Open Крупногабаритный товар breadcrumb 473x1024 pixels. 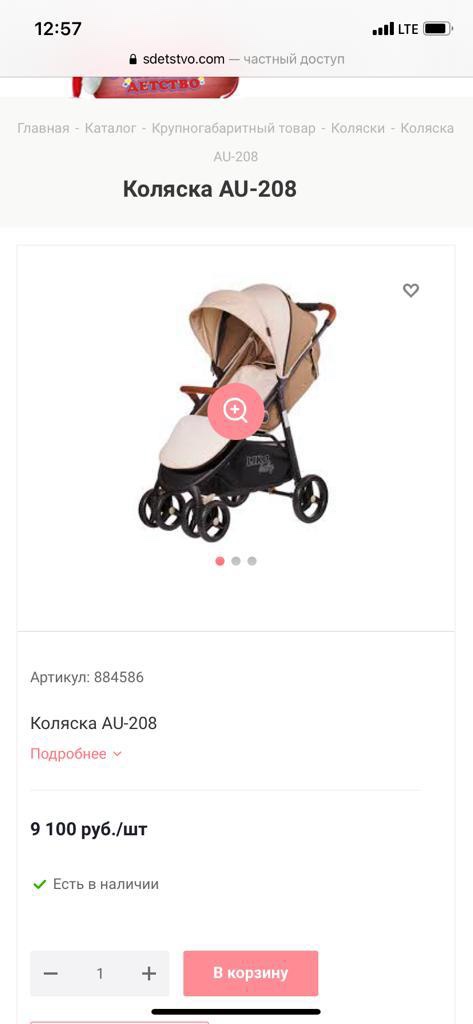coord(233,128)
